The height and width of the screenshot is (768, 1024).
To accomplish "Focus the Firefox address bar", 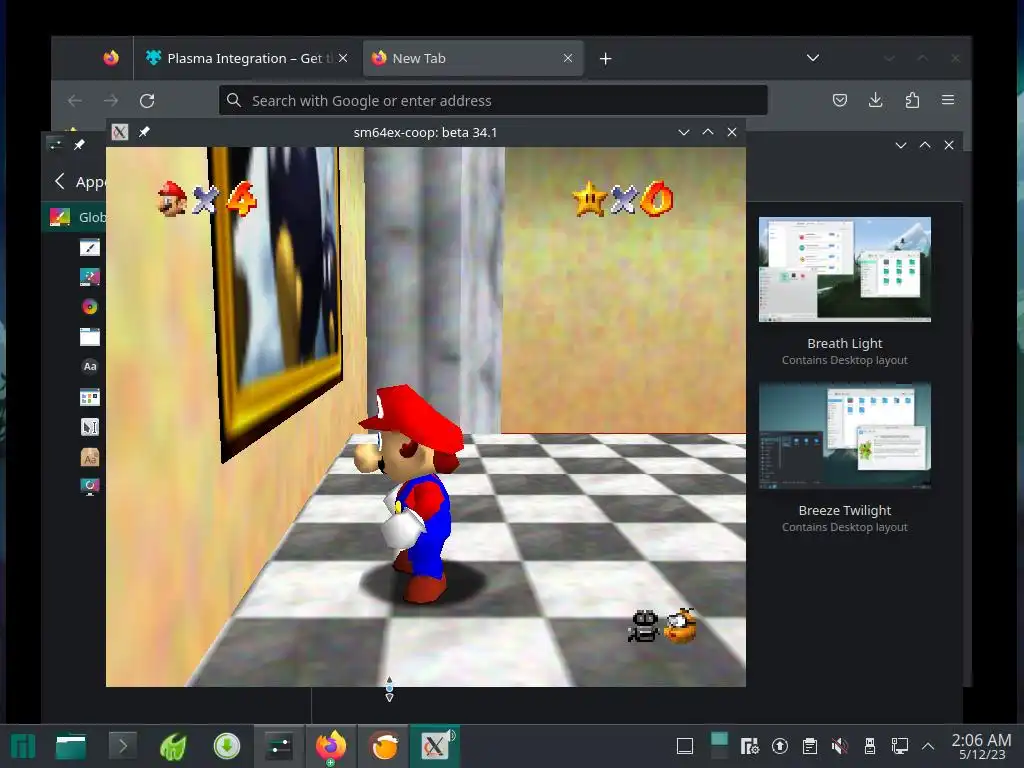I will click(493, 101).
